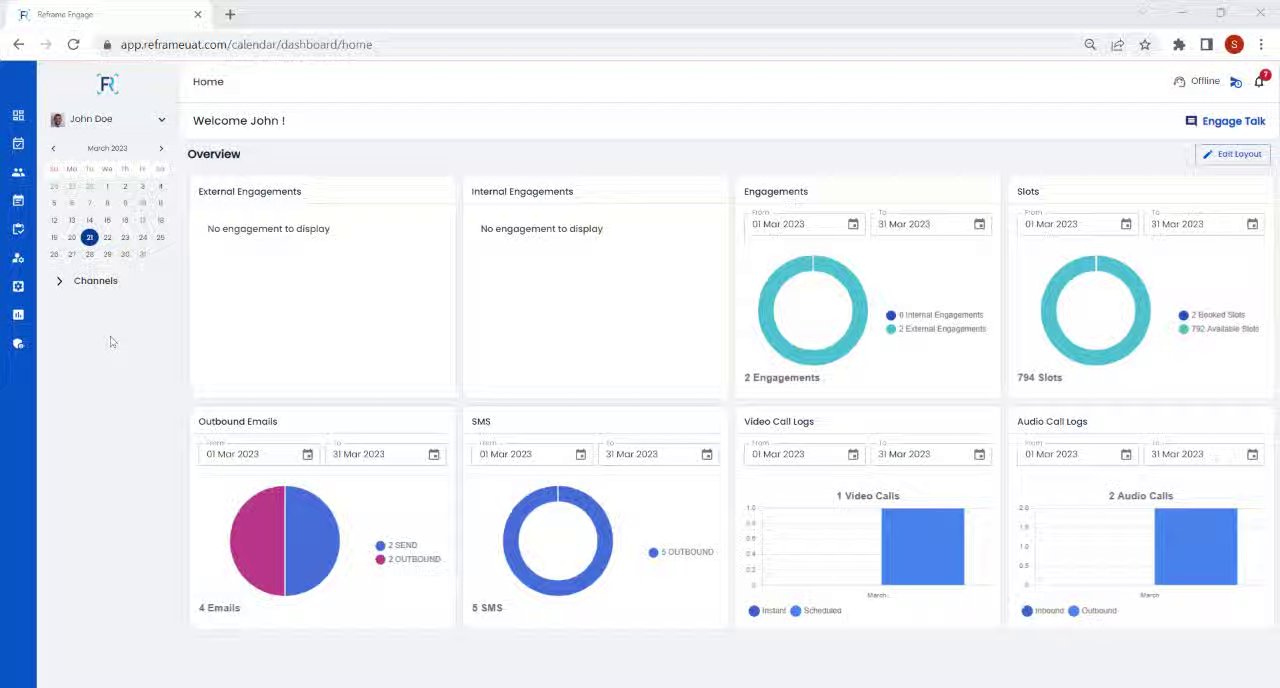
Task: Click the Offline status indicator
Action: tap(1197, 81)
